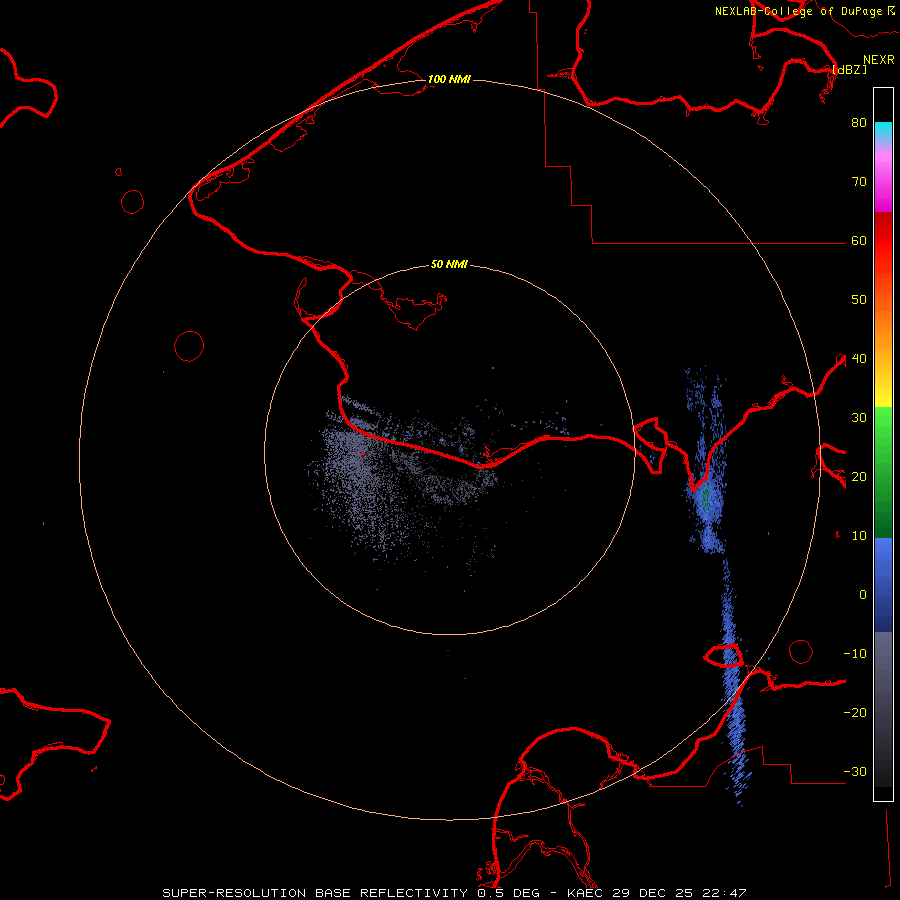Click the 80 value on the dBZ scale
Image resolution: width=900 pixels, height=900 pixels.
859,123
